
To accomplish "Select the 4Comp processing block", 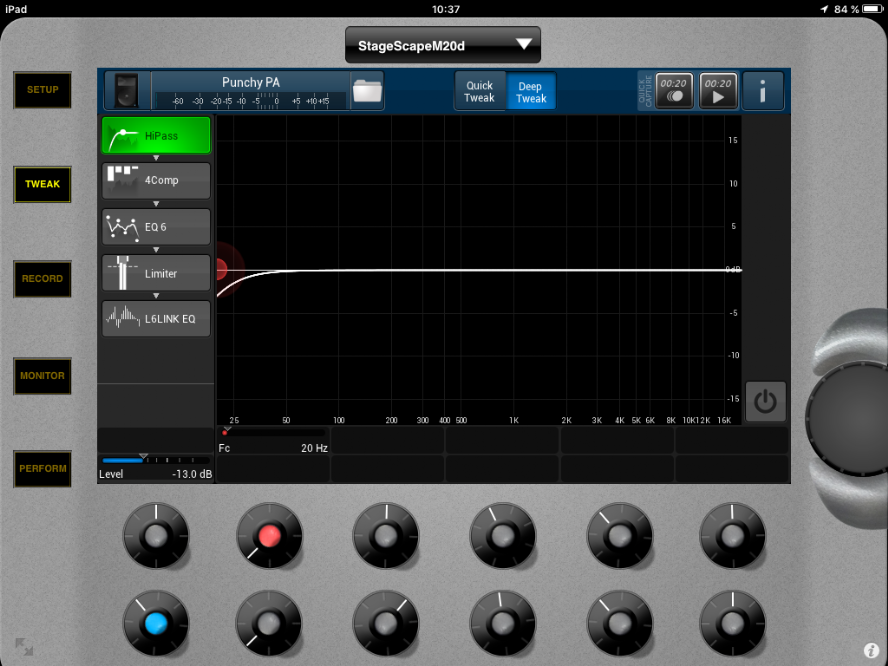I will pyautogui.click(x=156, y=181).
